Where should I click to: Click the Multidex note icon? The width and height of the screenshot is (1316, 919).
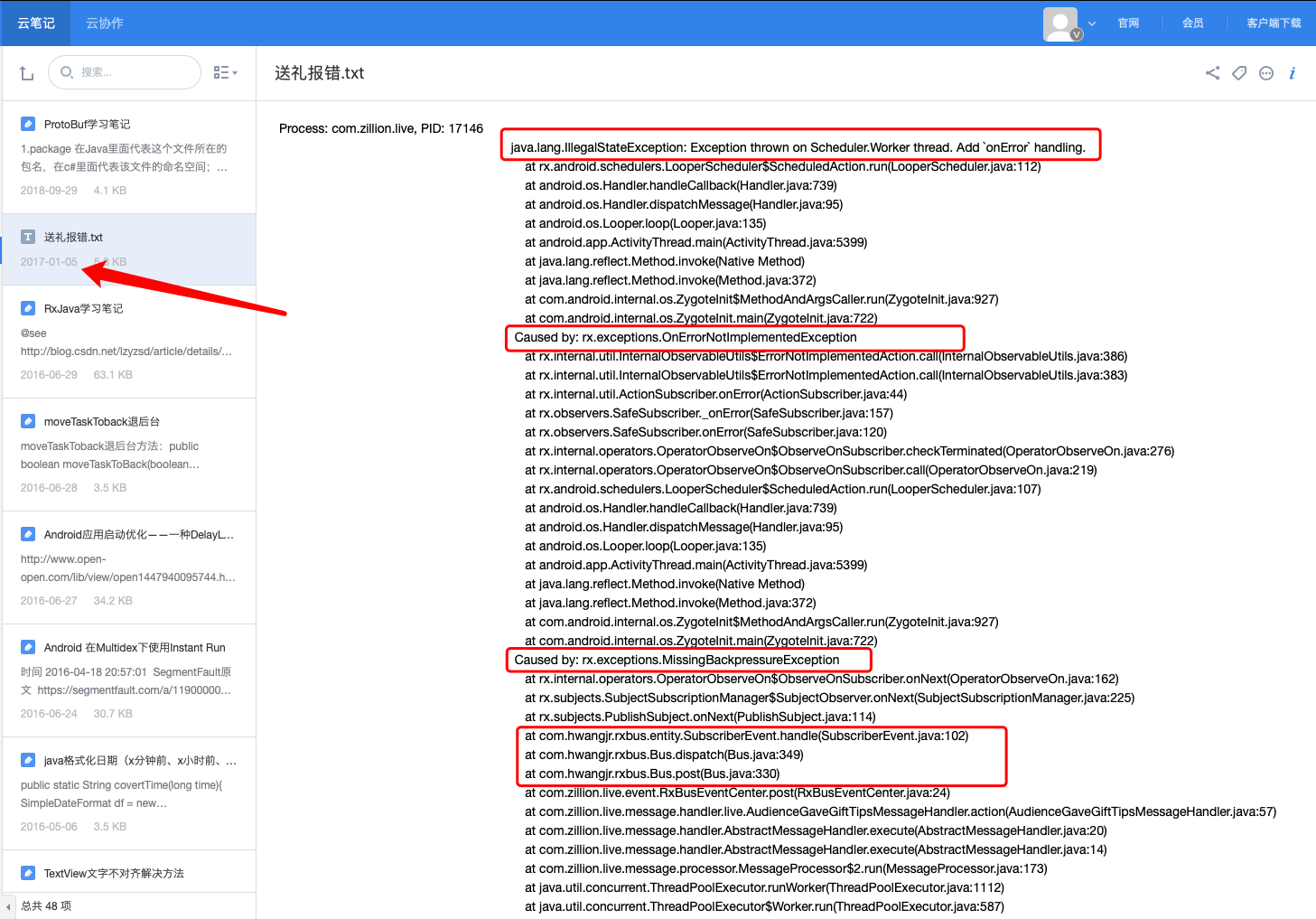pyautogui.click(x=28, y=647)
